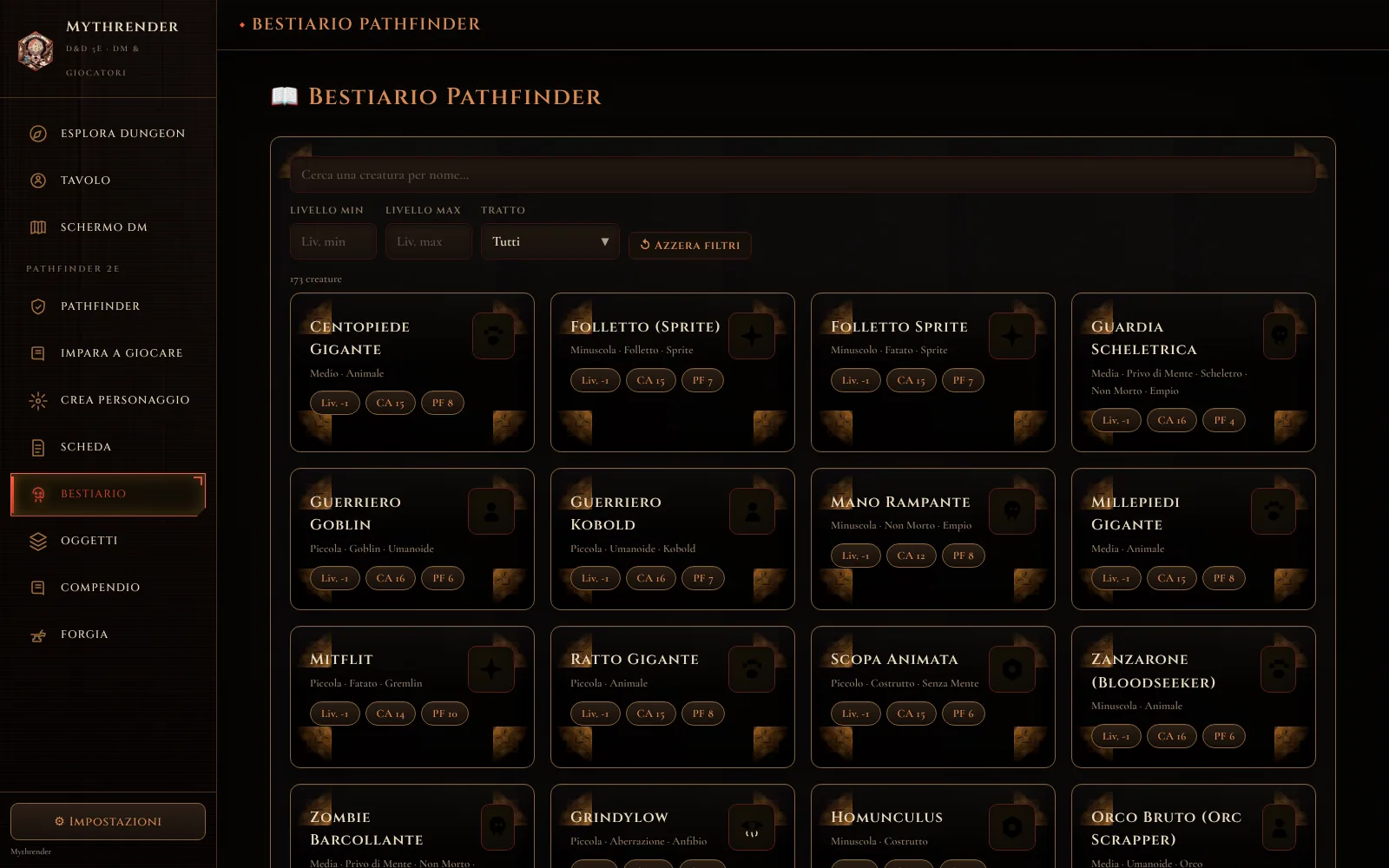1389x868 pixels.
Task: Click Scopa Animata construct icon
Action: coord(1012,669)
